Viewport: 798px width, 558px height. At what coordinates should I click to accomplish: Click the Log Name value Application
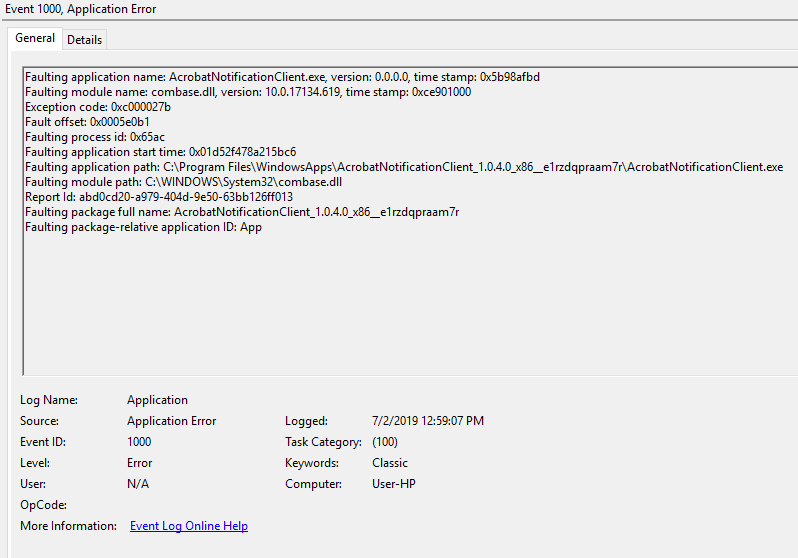(x=157, y=400)
